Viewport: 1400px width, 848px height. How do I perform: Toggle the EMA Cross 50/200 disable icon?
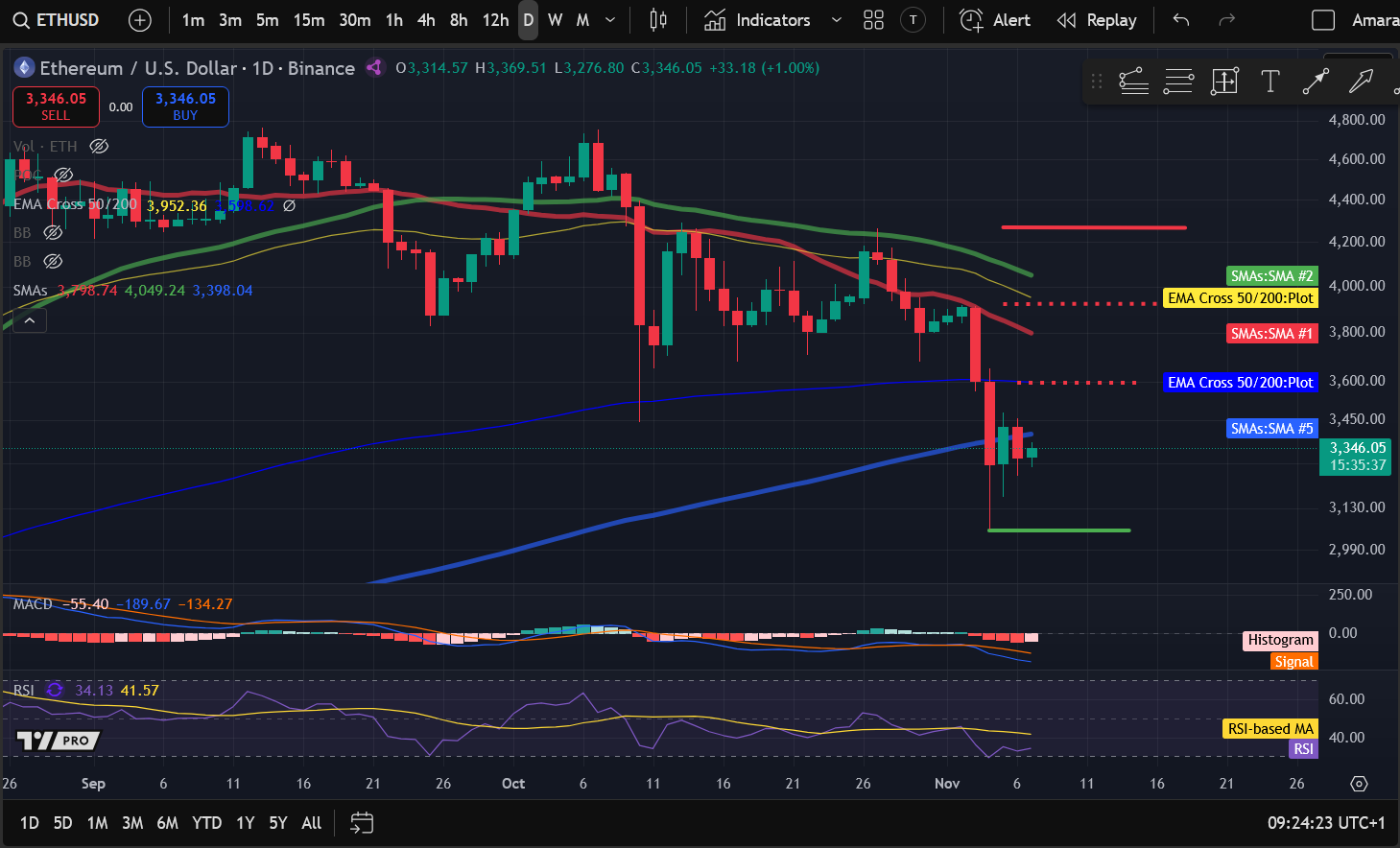[x=290, y=204]
